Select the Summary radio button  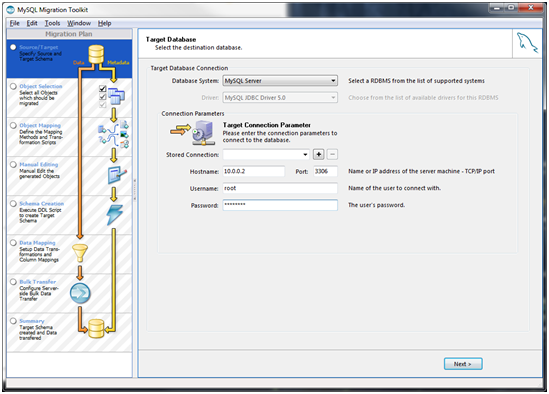coord(13,321)
